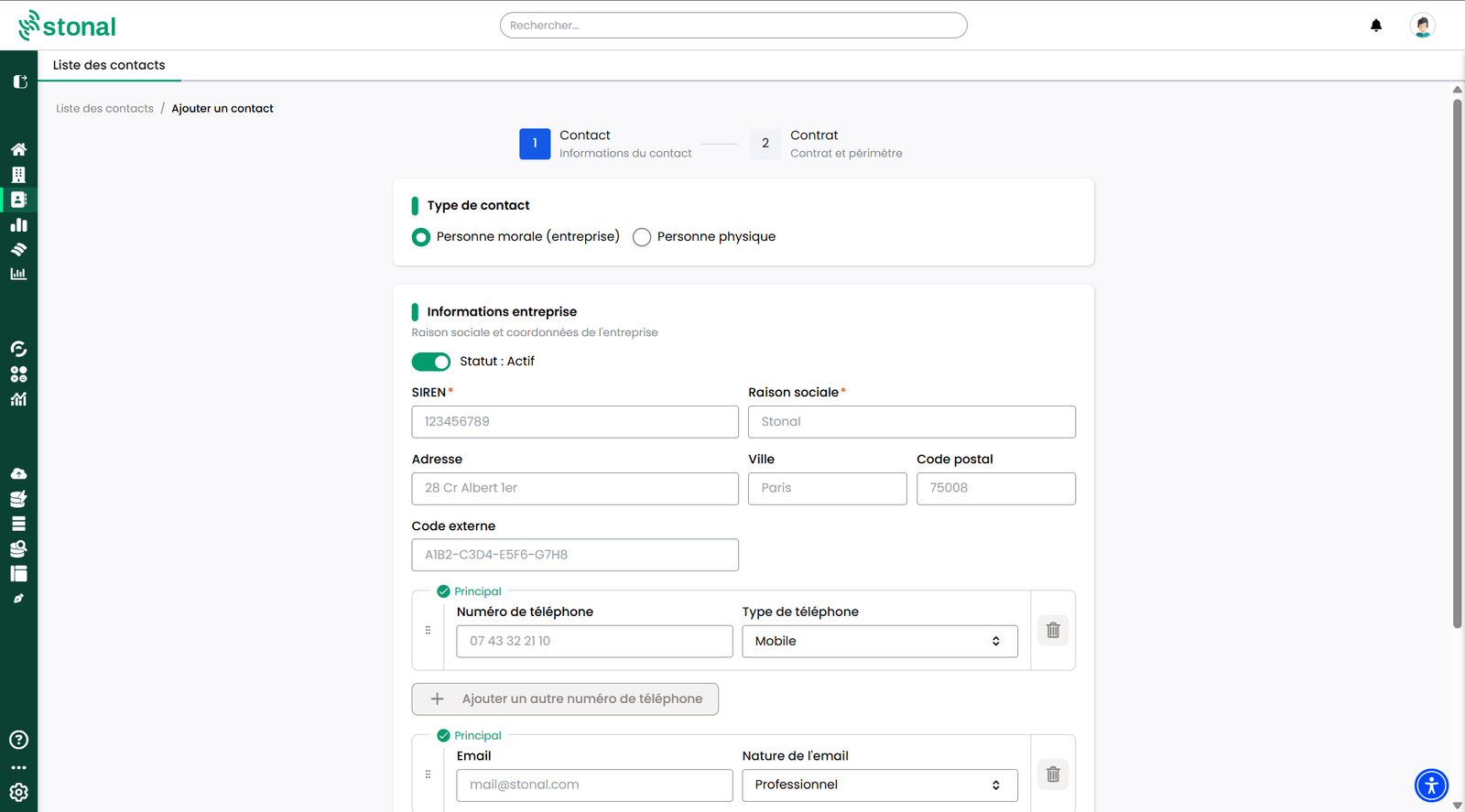Click the Type de contact heading
Image resolution: width=1465 pixels, height=812 pixels.
tap(478, 206)
